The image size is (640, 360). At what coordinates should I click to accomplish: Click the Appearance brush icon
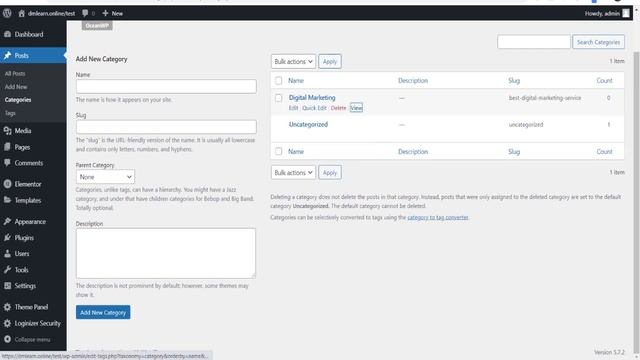7,222
